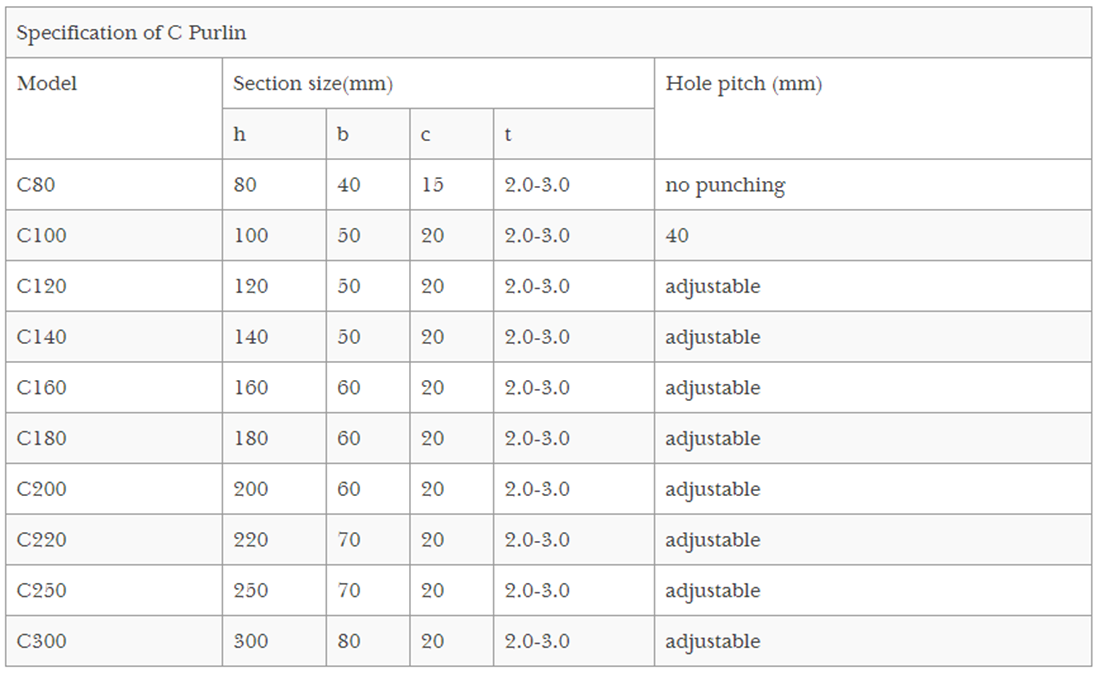
Task: Select the C120 model cell
Action: pos(42,286)
